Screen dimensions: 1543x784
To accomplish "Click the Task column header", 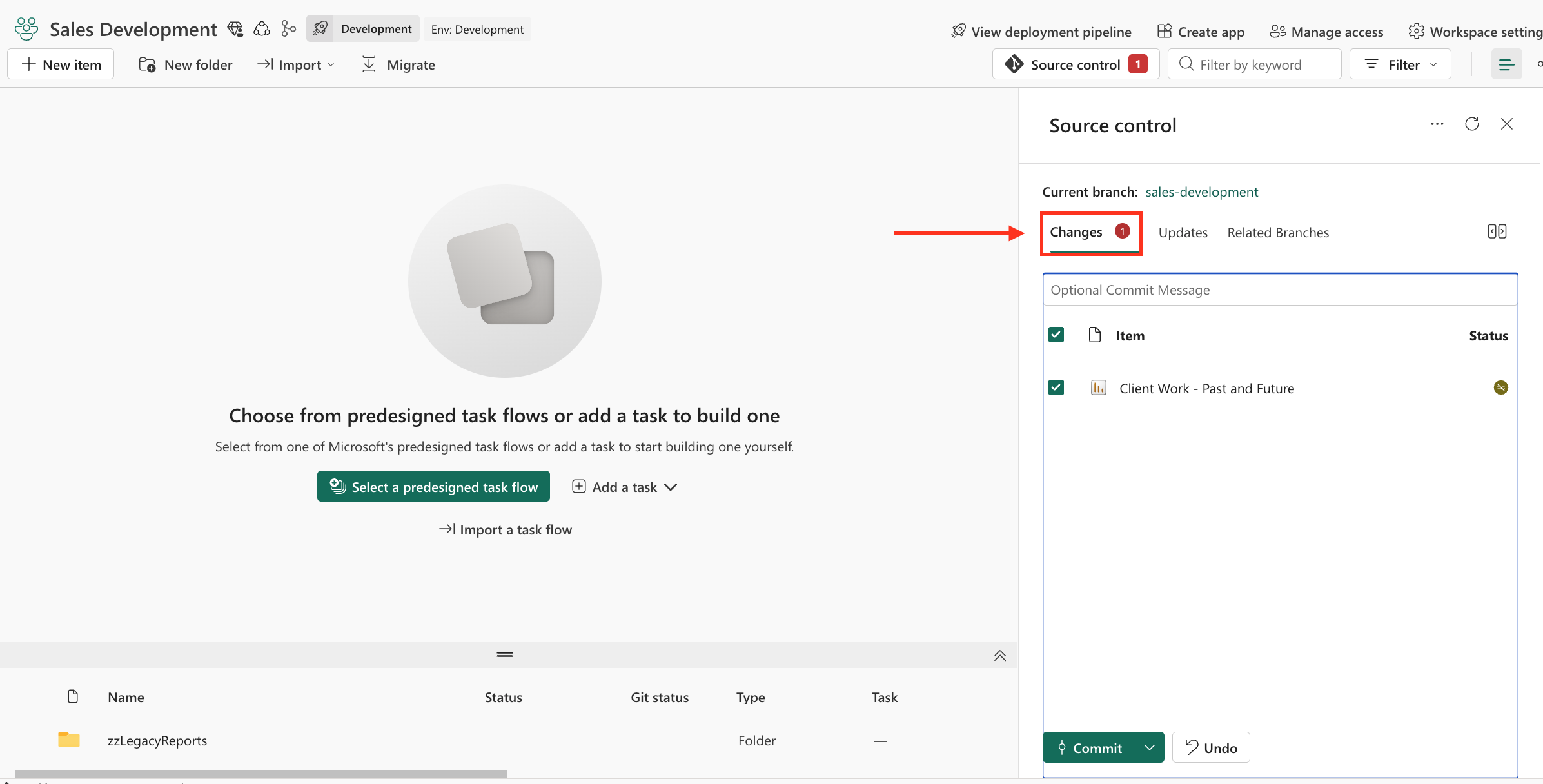I will [884, 698].
